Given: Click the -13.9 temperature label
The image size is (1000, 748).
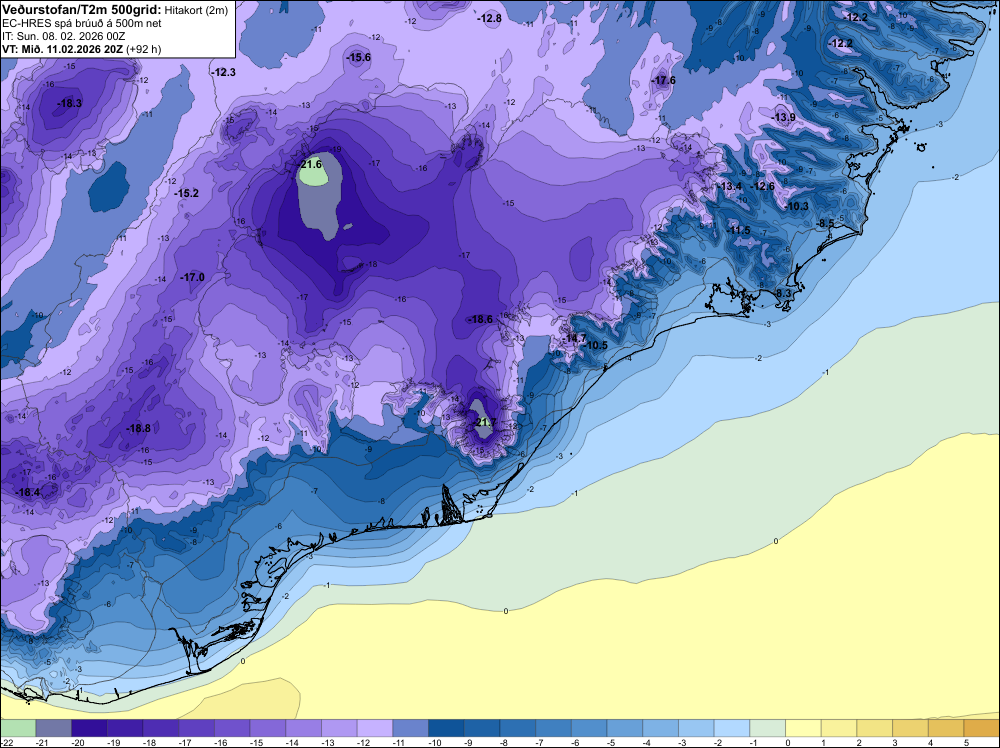Looking at the screenshot, I should 784,117.
